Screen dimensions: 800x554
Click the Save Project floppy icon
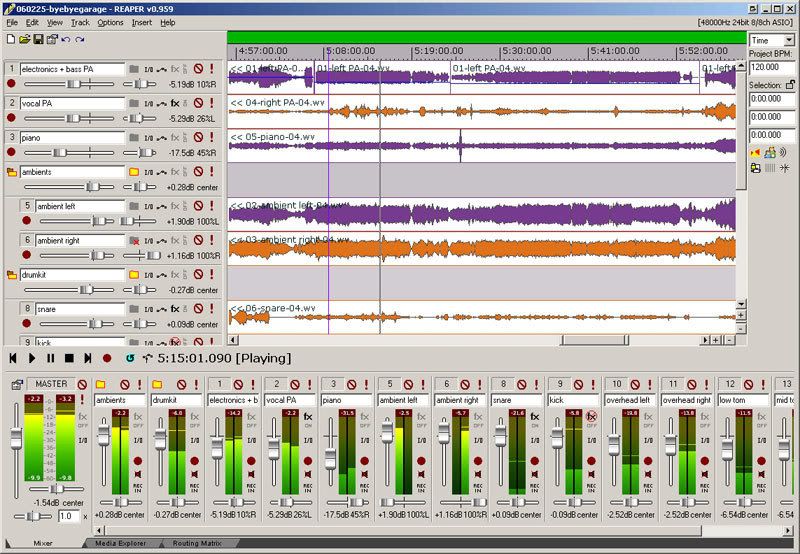pyautogui.click(x=37, y=39)
